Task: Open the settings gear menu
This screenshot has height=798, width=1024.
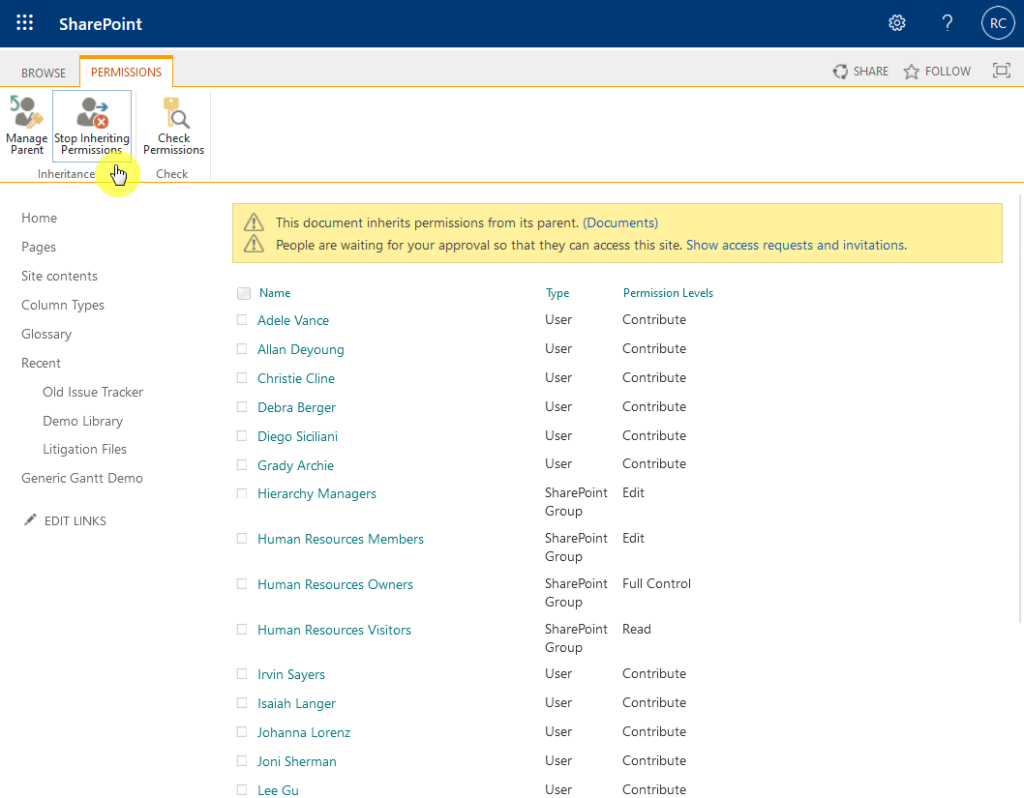Action: [x=897, y=24]
